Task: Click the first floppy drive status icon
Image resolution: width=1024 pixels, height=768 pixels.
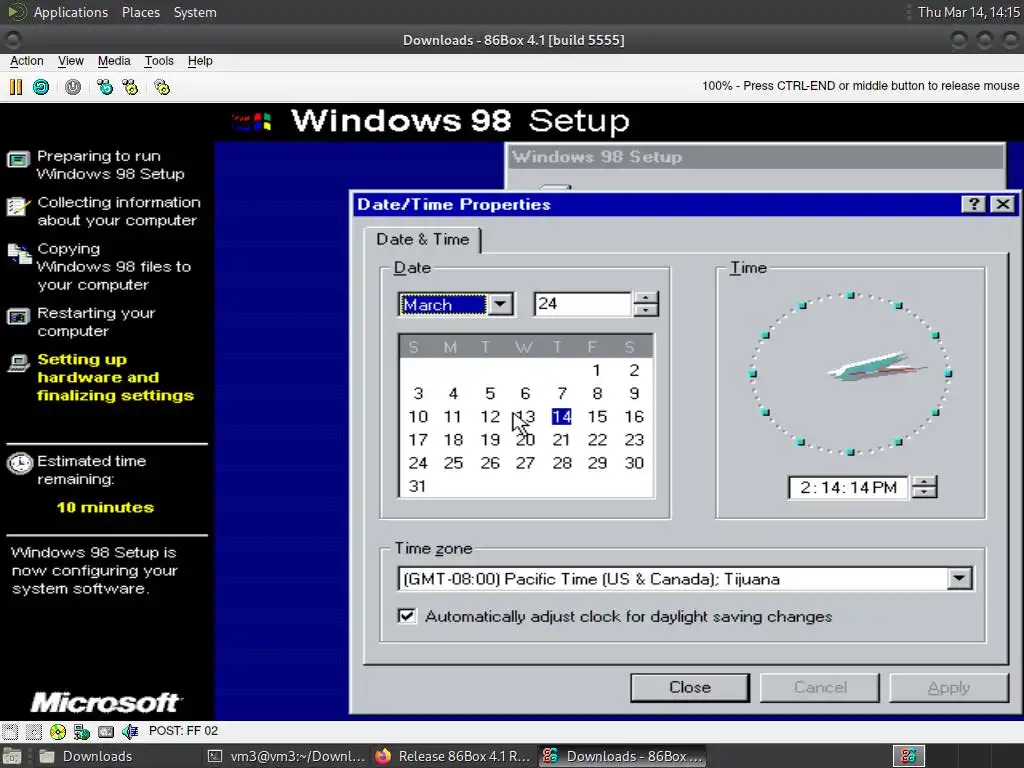Action: click(x=10, y=731)
